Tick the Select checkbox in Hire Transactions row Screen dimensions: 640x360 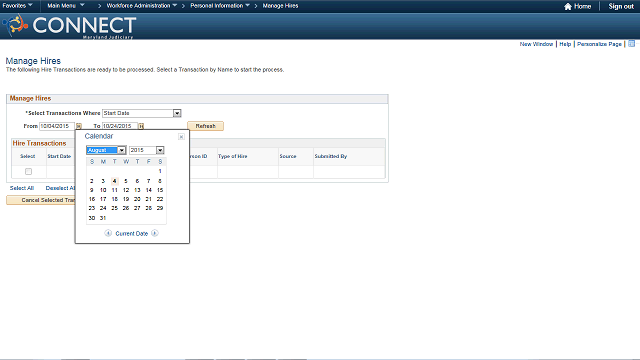click(28, 171)
